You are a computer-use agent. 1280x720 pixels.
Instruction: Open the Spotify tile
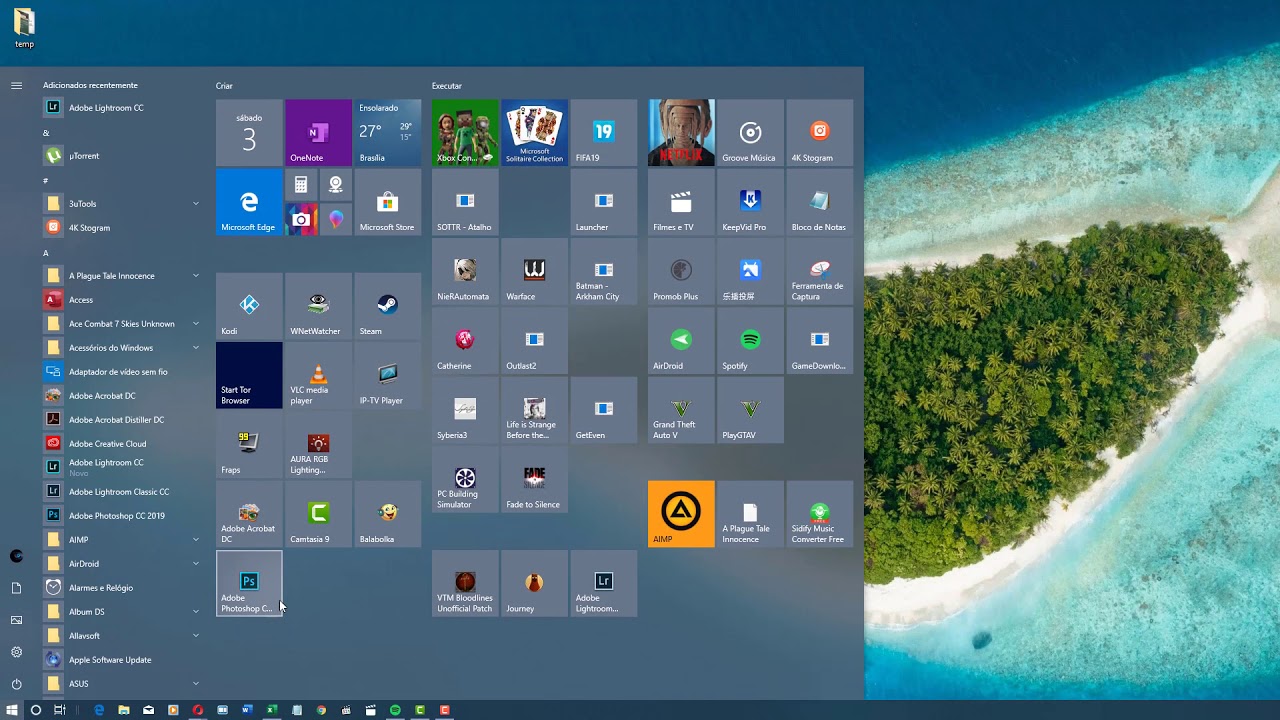tap(750, 340)
